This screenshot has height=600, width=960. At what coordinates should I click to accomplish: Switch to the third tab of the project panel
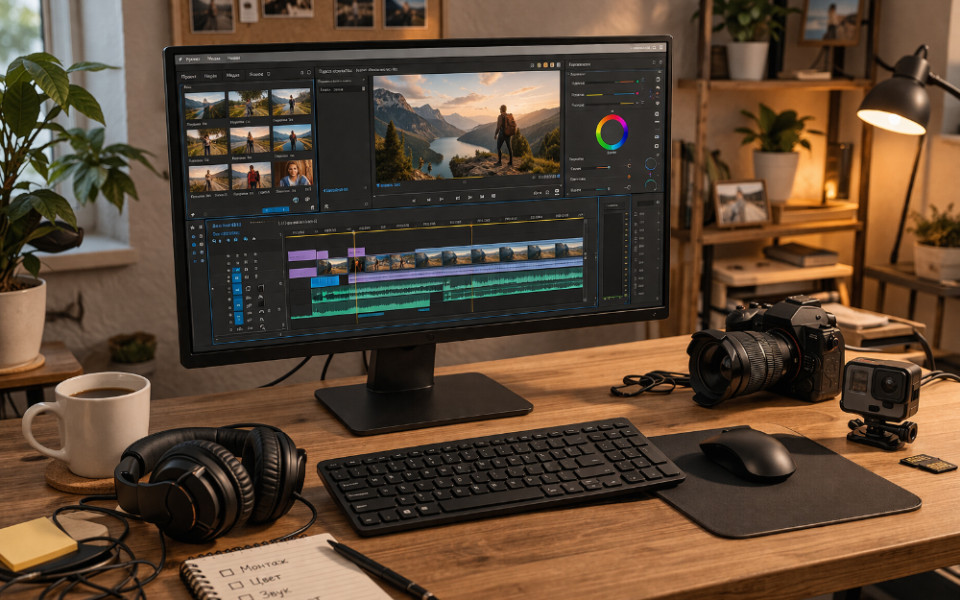233,76
